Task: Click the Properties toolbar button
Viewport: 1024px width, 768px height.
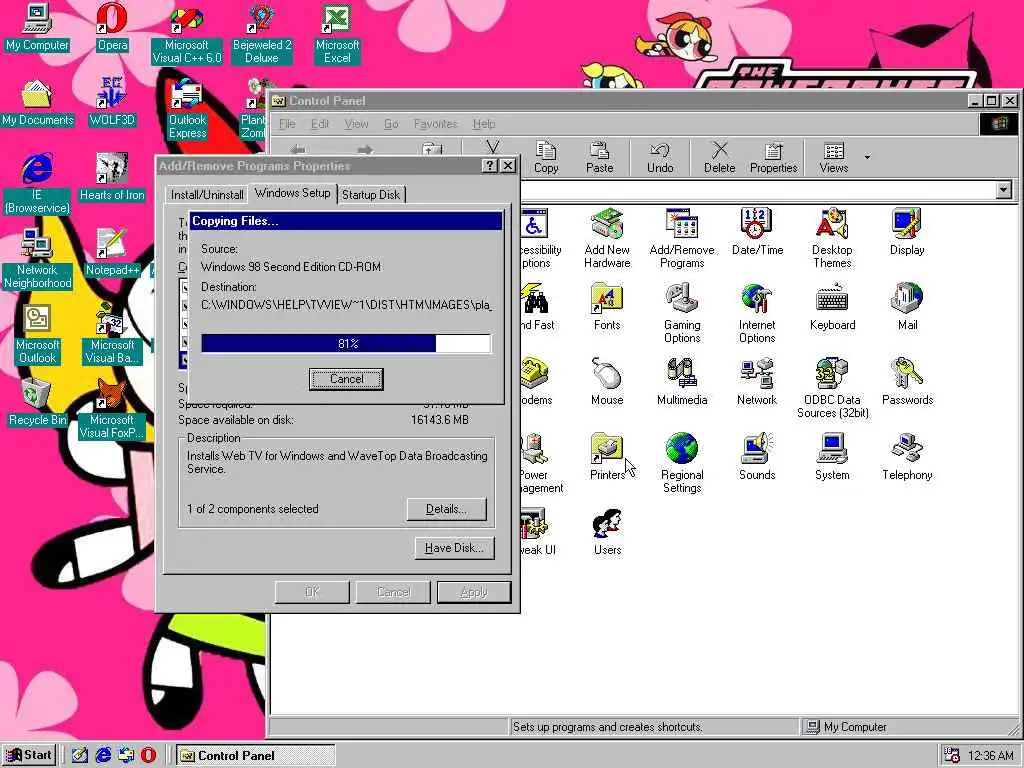Action: click(x=773, y=157)
